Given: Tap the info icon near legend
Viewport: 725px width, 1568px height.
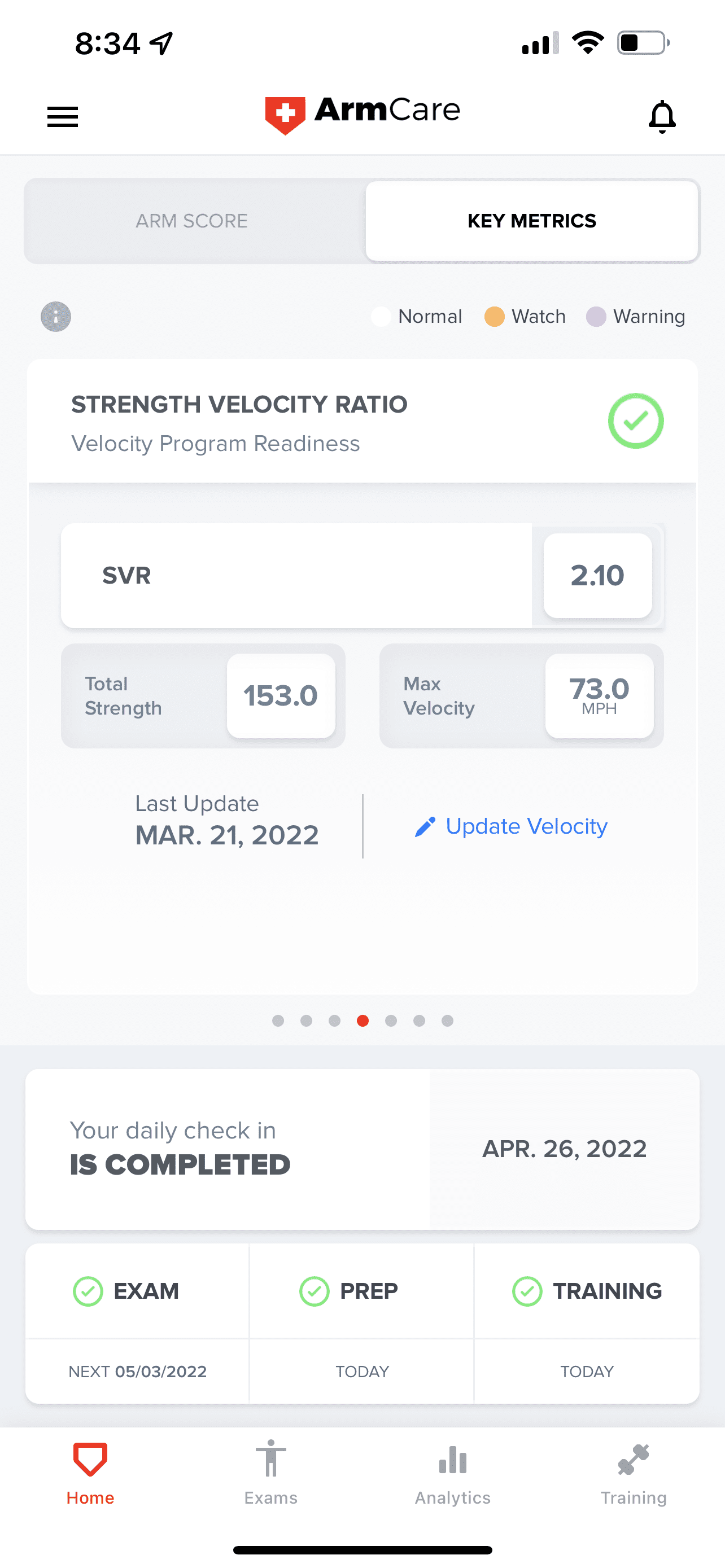Looking at the screenshot, I should (56, 317).
